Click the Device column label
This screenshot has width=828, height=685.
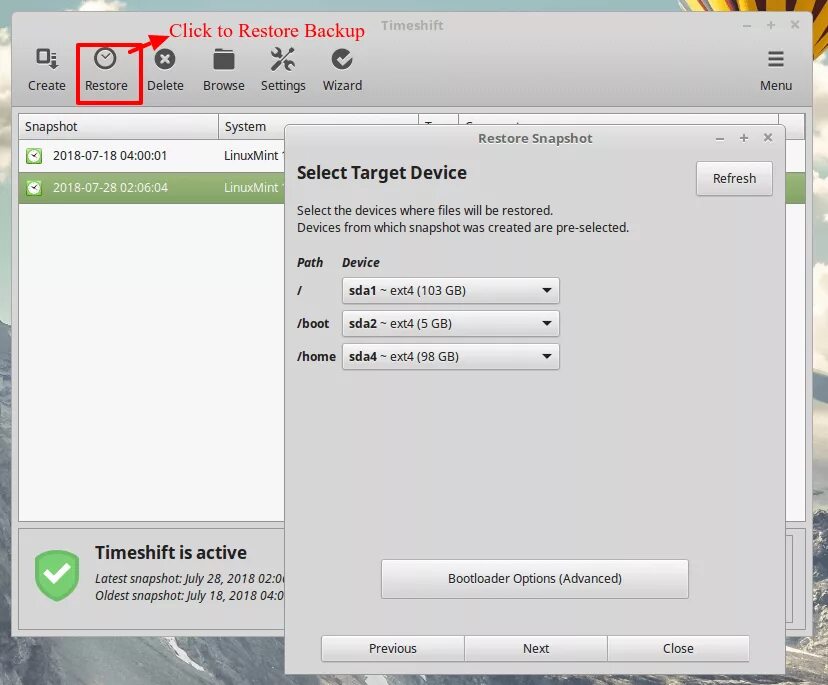coord(361,262)
